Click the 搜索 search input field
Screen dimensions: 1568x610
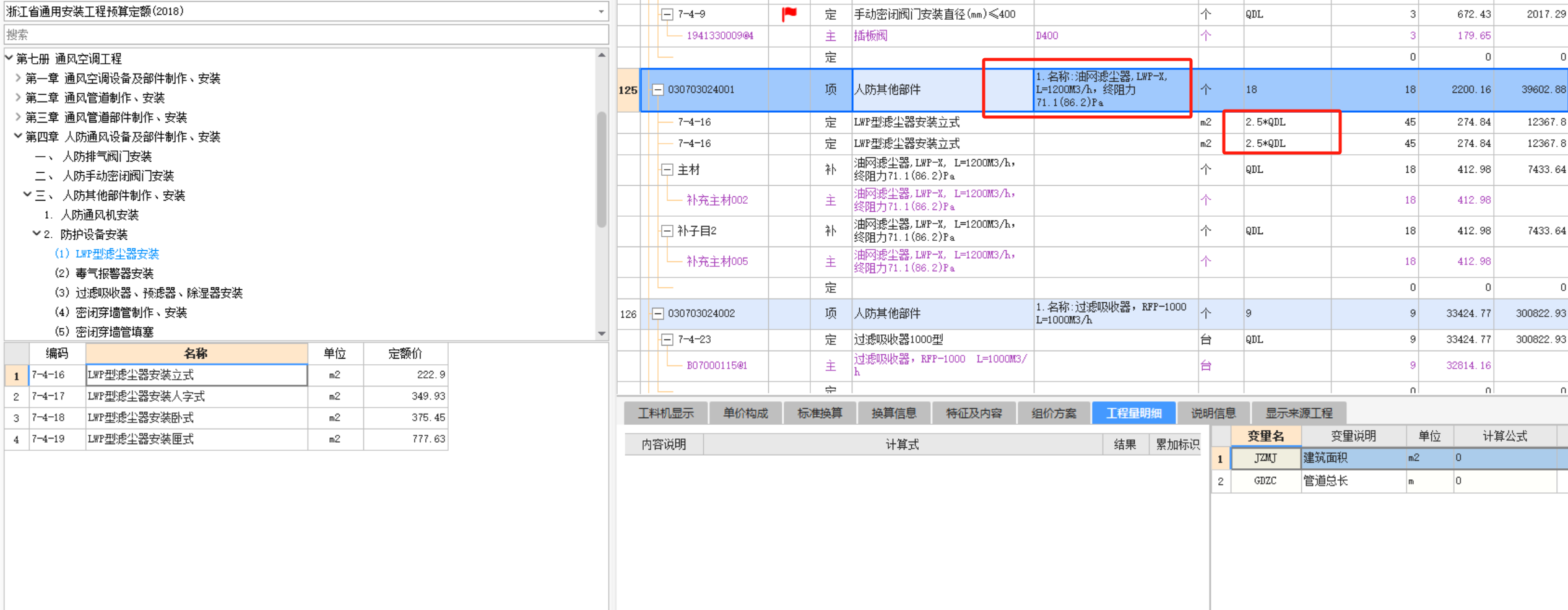[306, 35]
